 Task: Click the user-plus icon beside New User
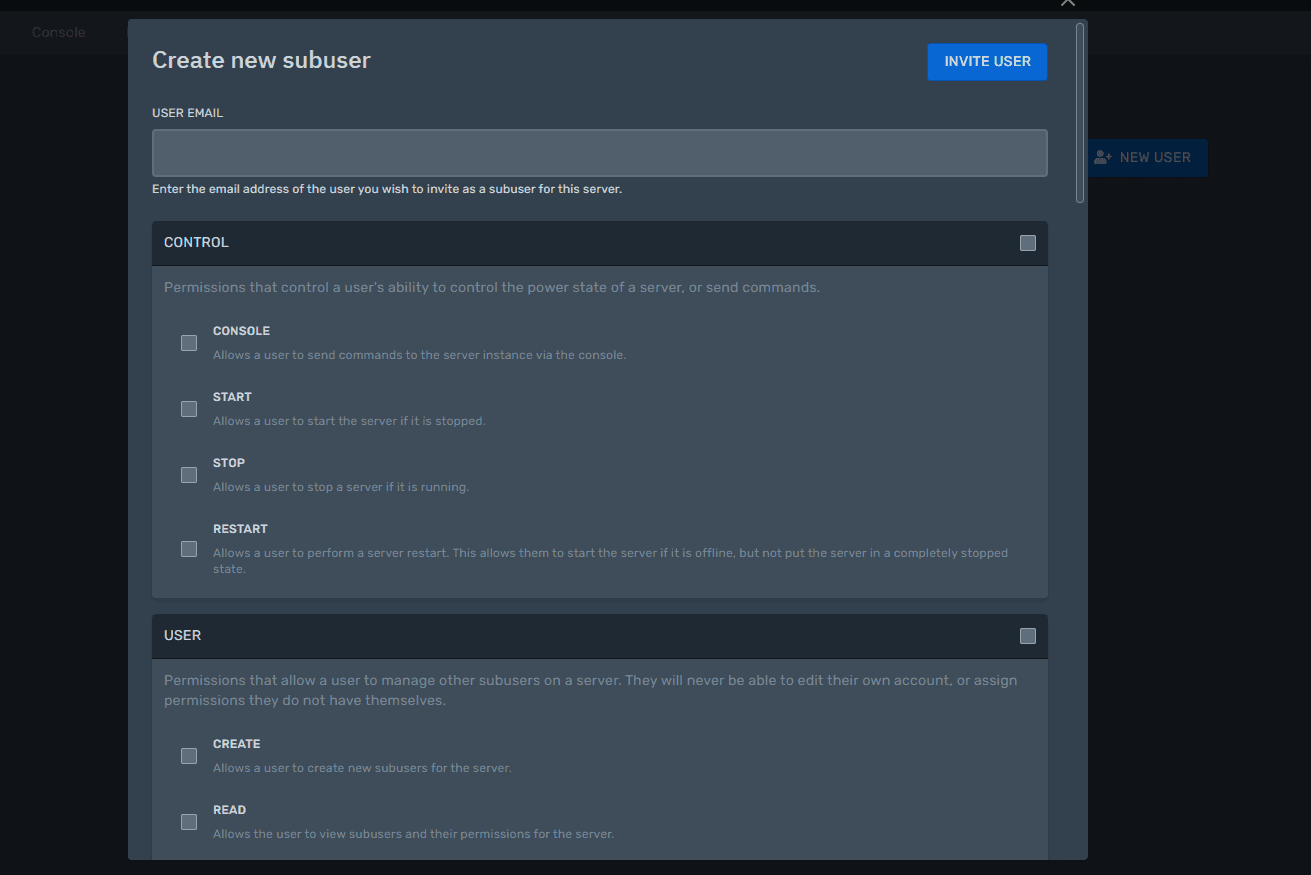click(x=1103, y=158)
